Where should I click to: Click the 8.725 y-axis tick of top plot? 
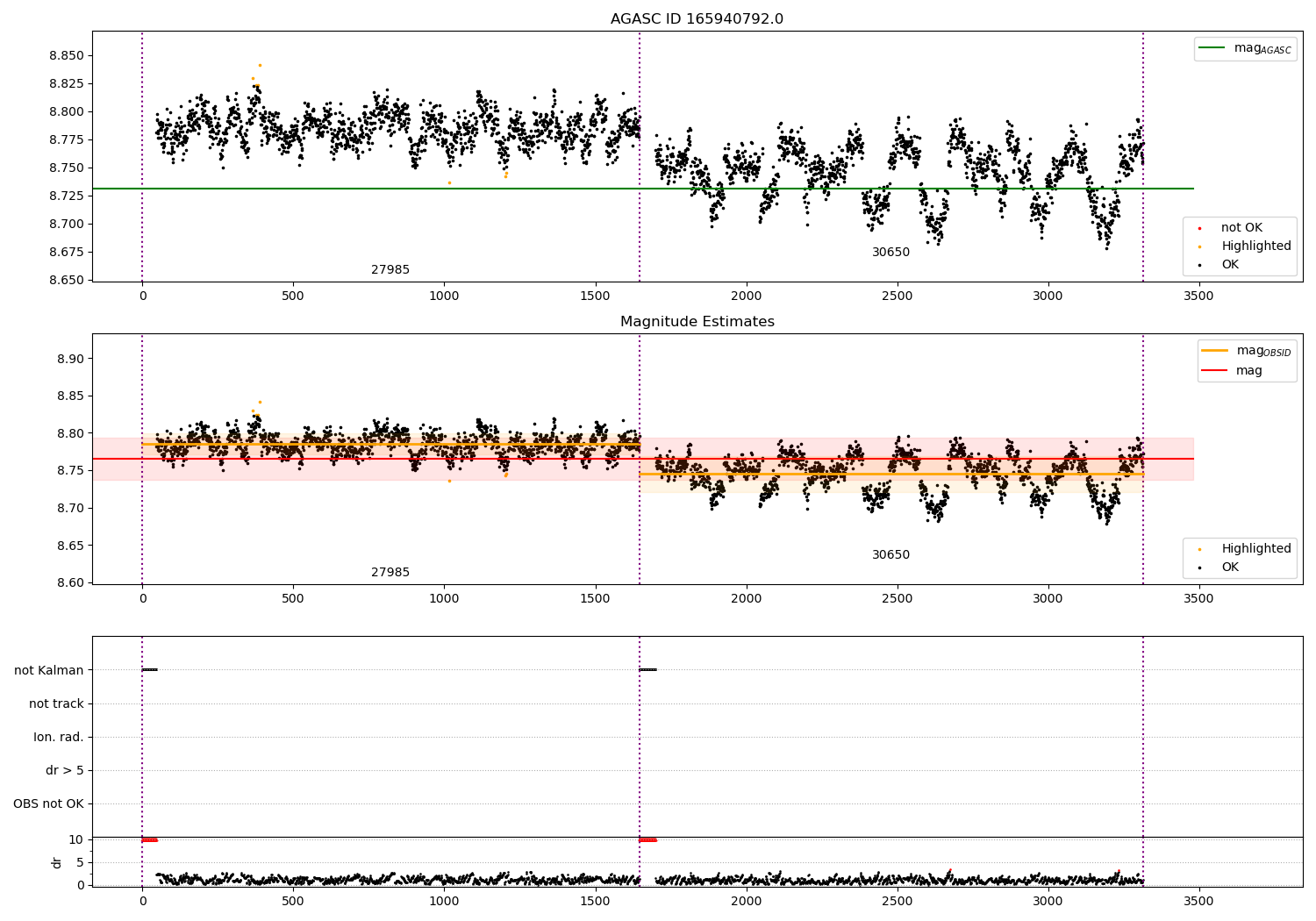click(67, 196)
